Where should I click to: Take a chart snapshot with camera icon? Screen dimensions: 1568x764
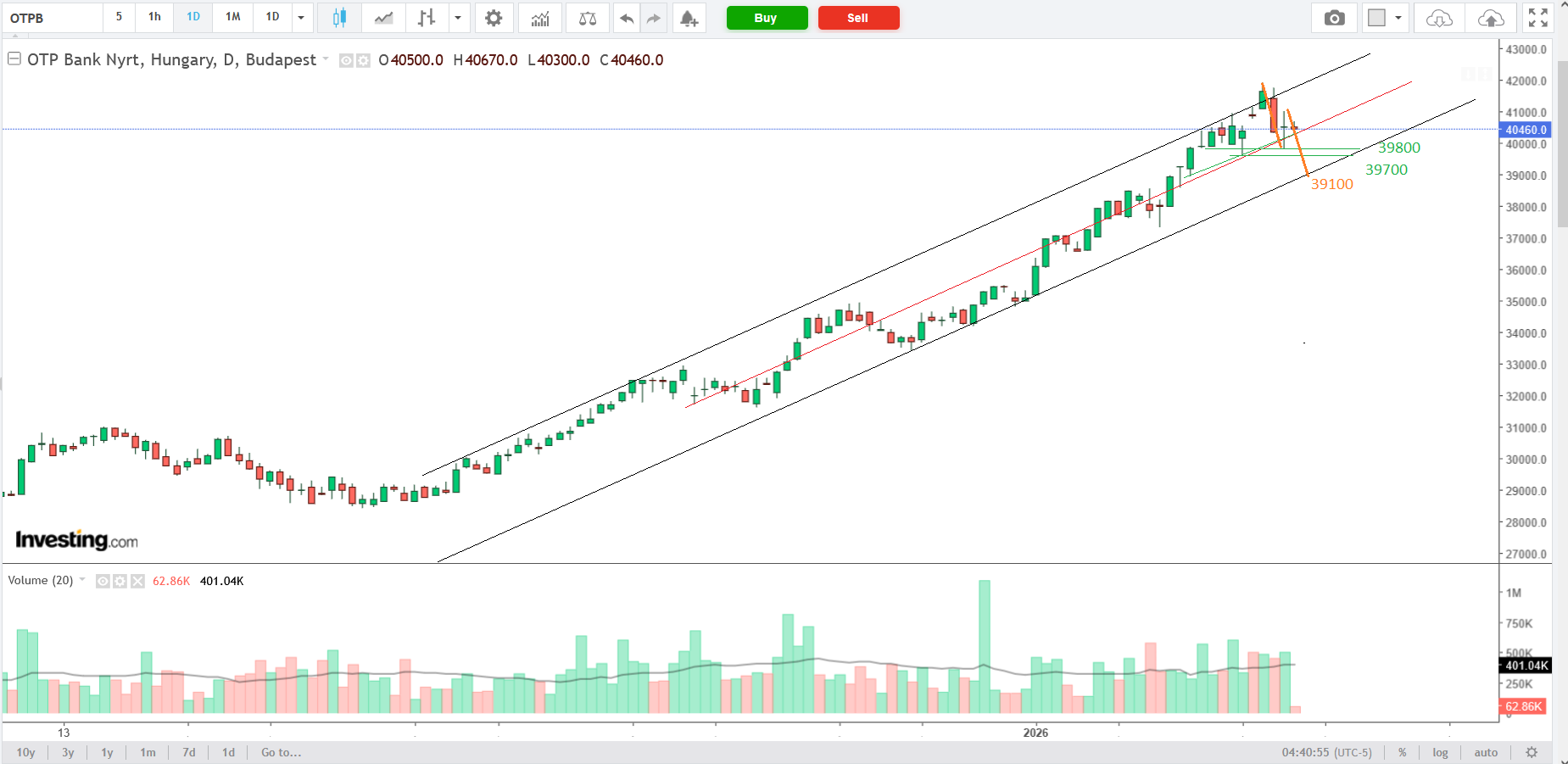pyautogui.click(x=1334, y=18)
